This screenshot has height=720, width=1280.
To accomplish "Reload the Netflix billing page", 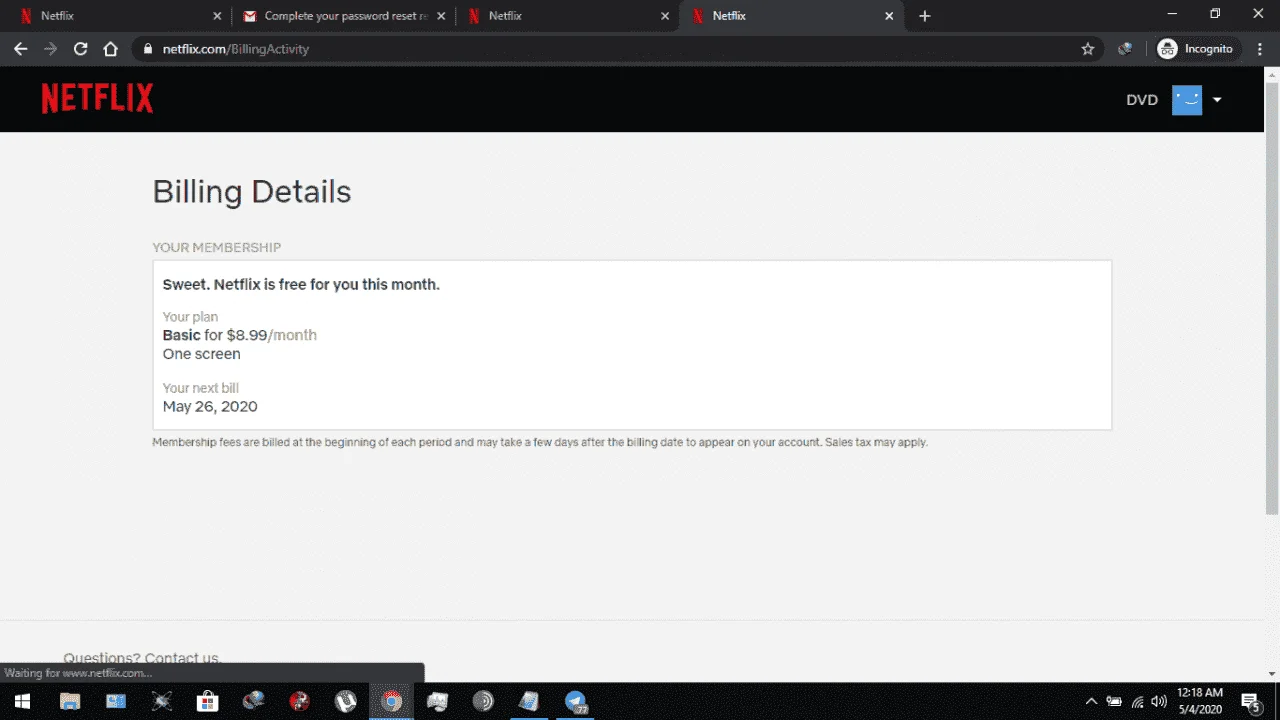I will point(80,48).
